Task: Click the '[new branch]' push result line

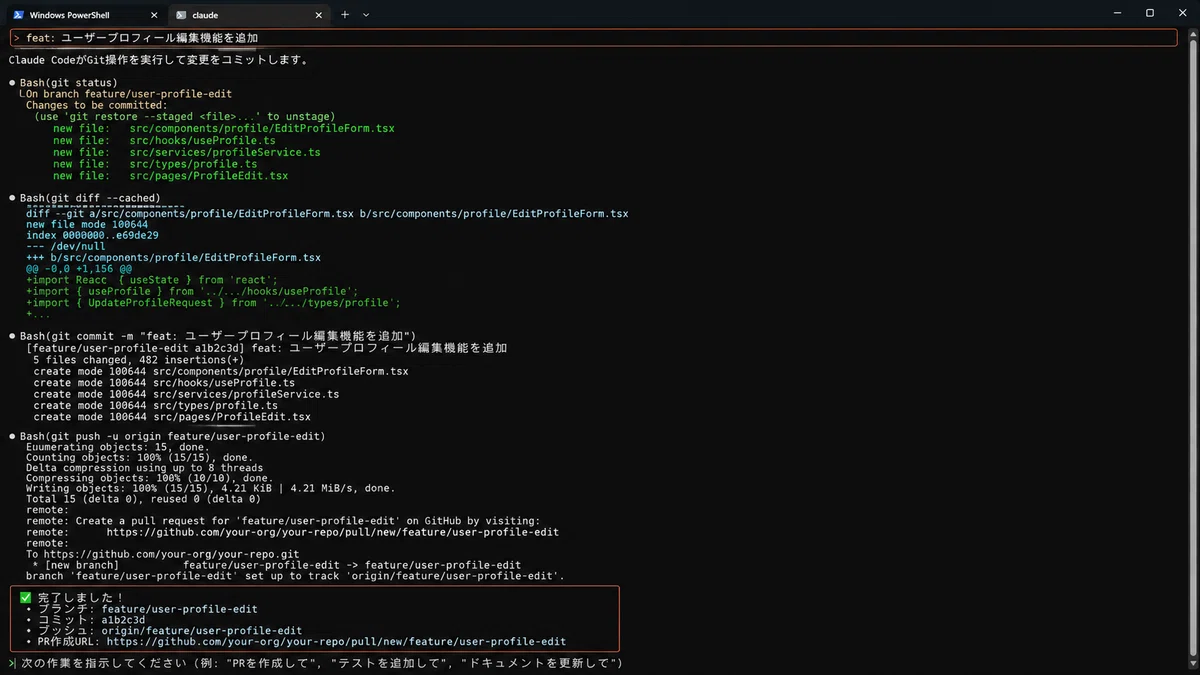Action: click(277, 565)
